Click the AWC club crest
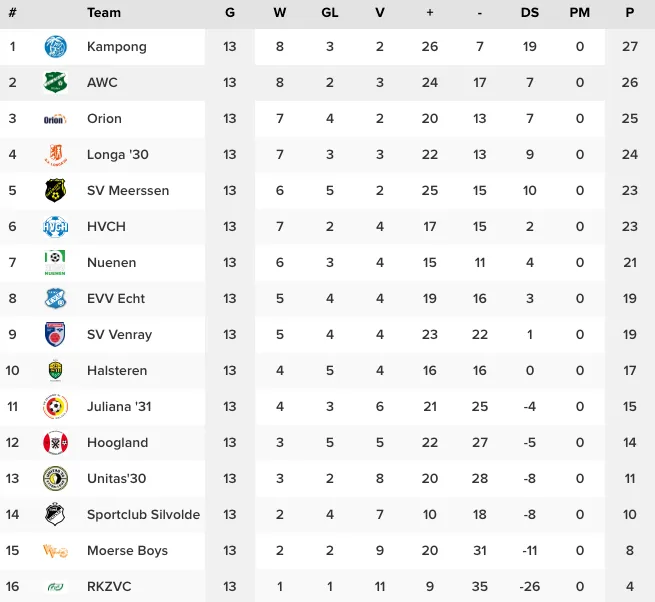655x602 pixels. pos(55,83)
